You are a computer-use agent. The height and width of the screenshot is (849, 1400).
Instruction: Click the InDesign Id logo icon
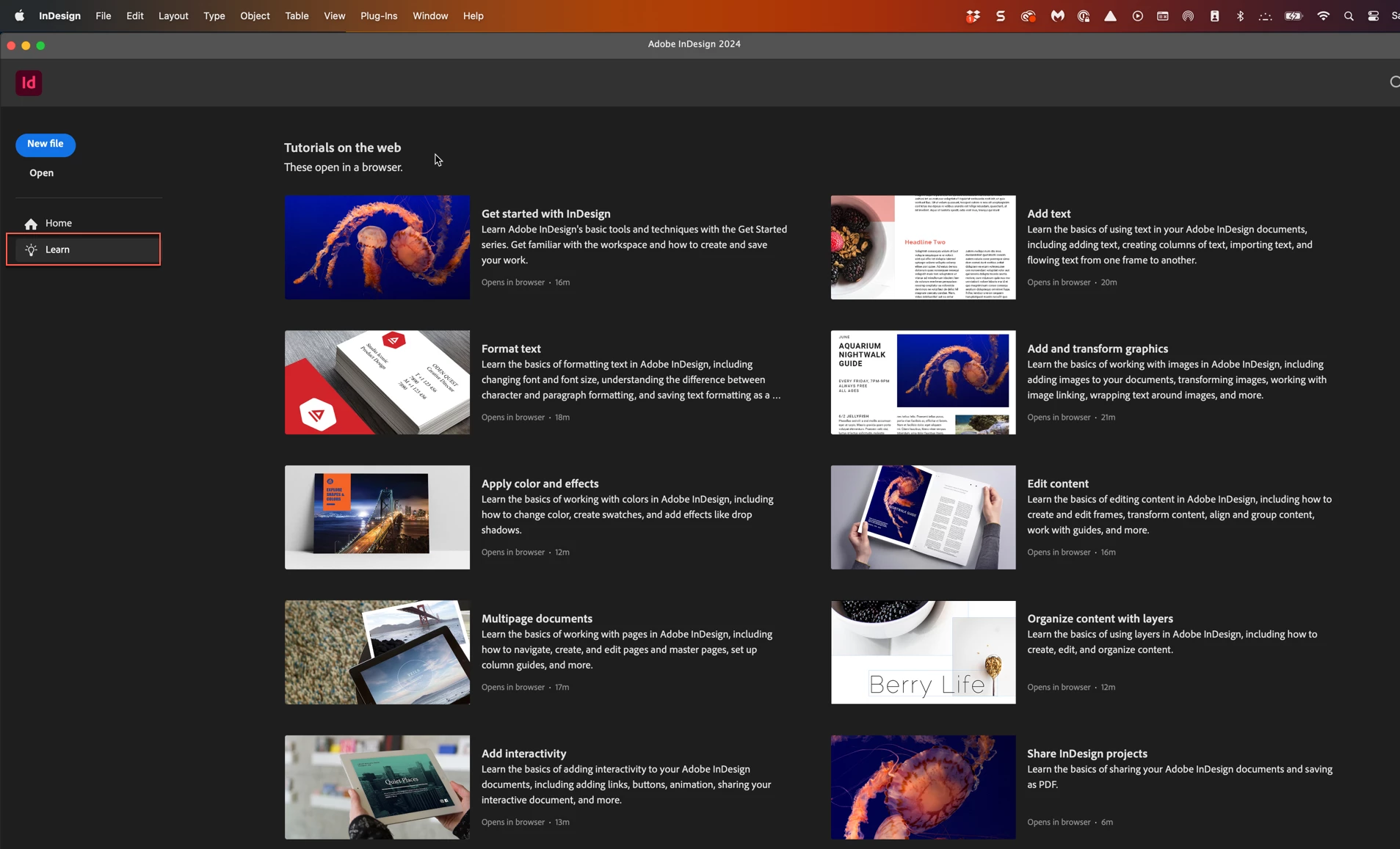click(29, 83)
